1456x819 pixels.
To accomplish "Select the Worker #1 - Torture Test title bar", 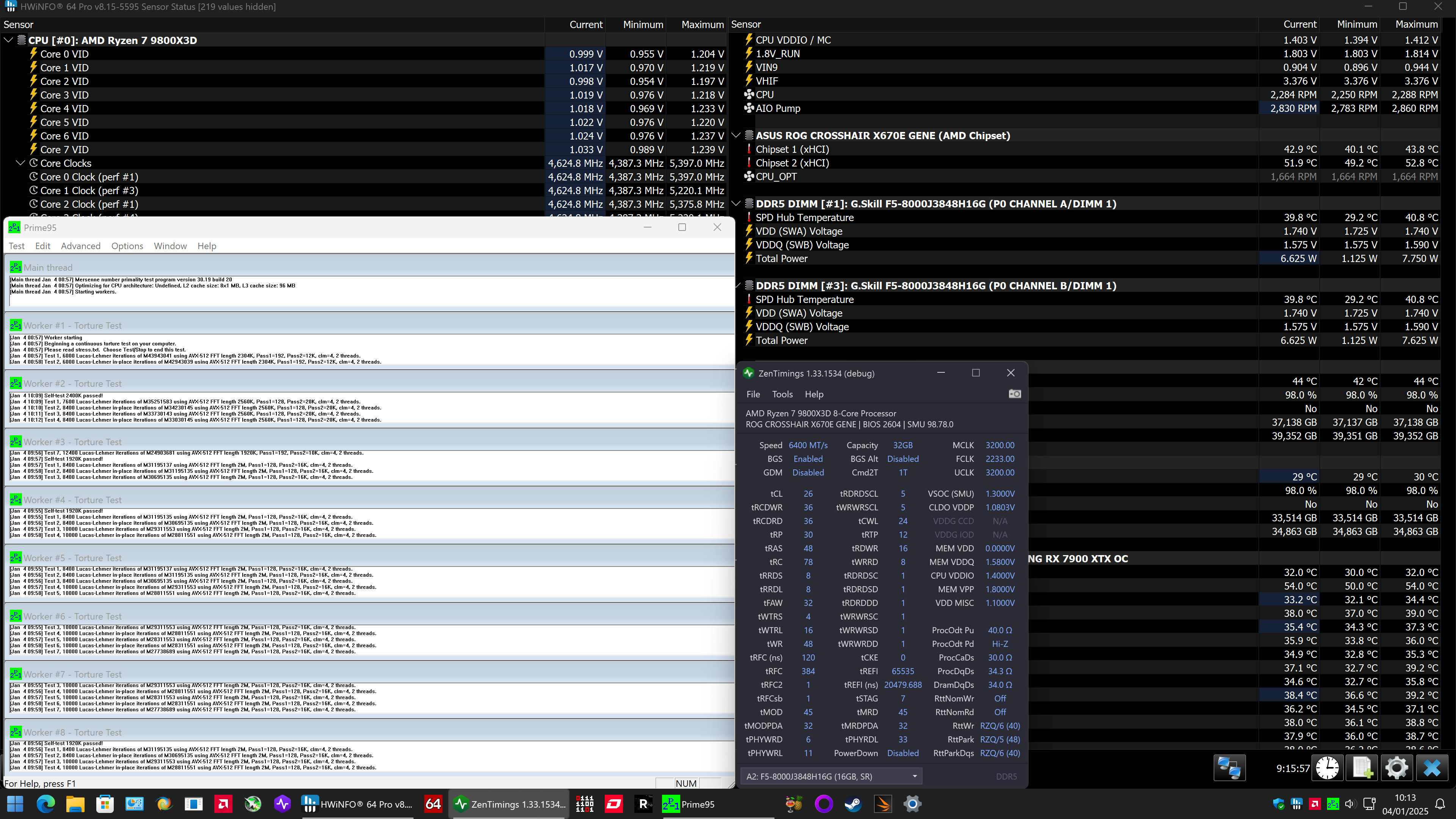I will point(370,326).
